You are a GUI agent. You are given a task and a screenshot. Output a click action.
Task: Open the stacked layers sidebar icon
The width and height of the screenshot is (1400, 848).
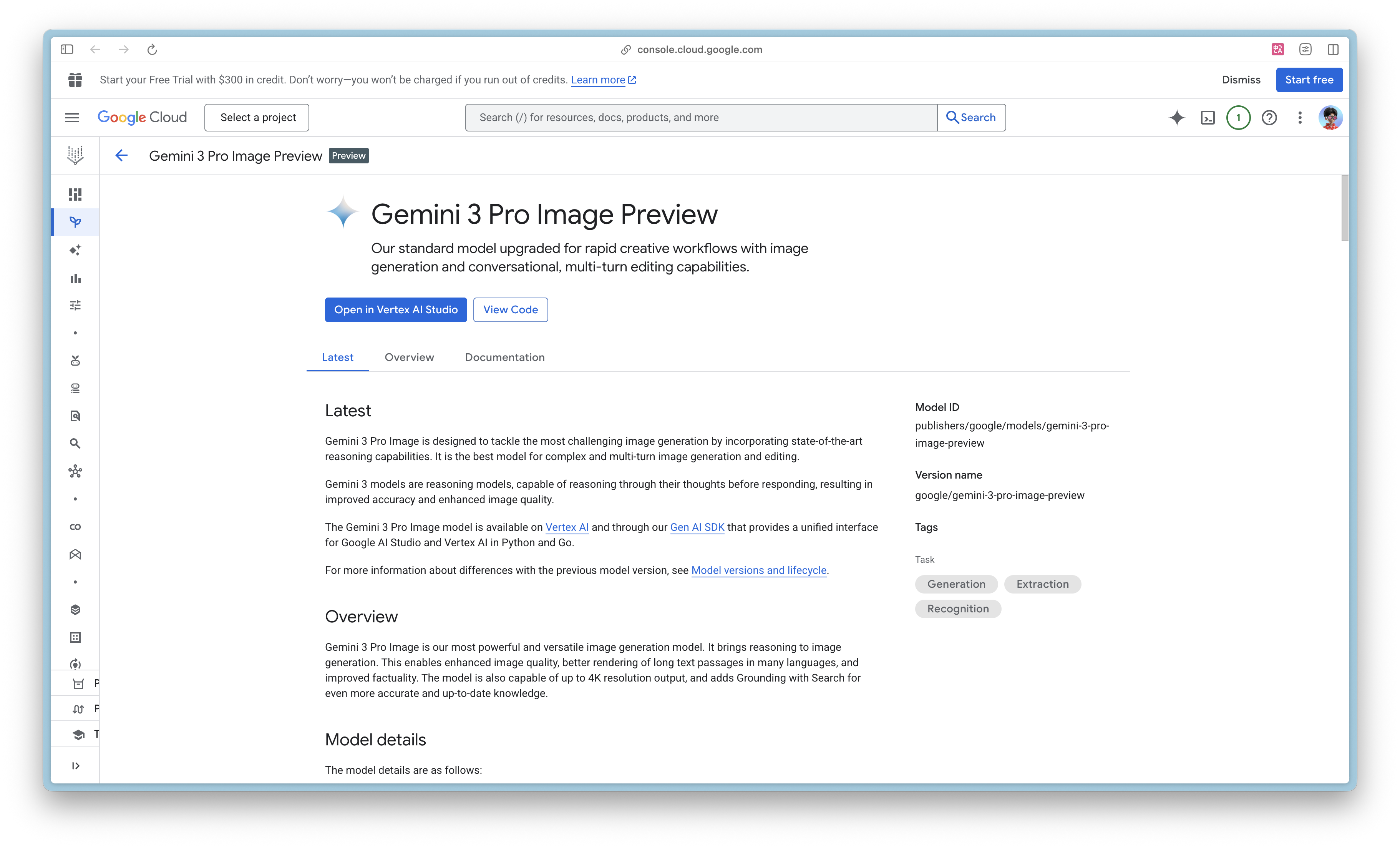[75, 610]
